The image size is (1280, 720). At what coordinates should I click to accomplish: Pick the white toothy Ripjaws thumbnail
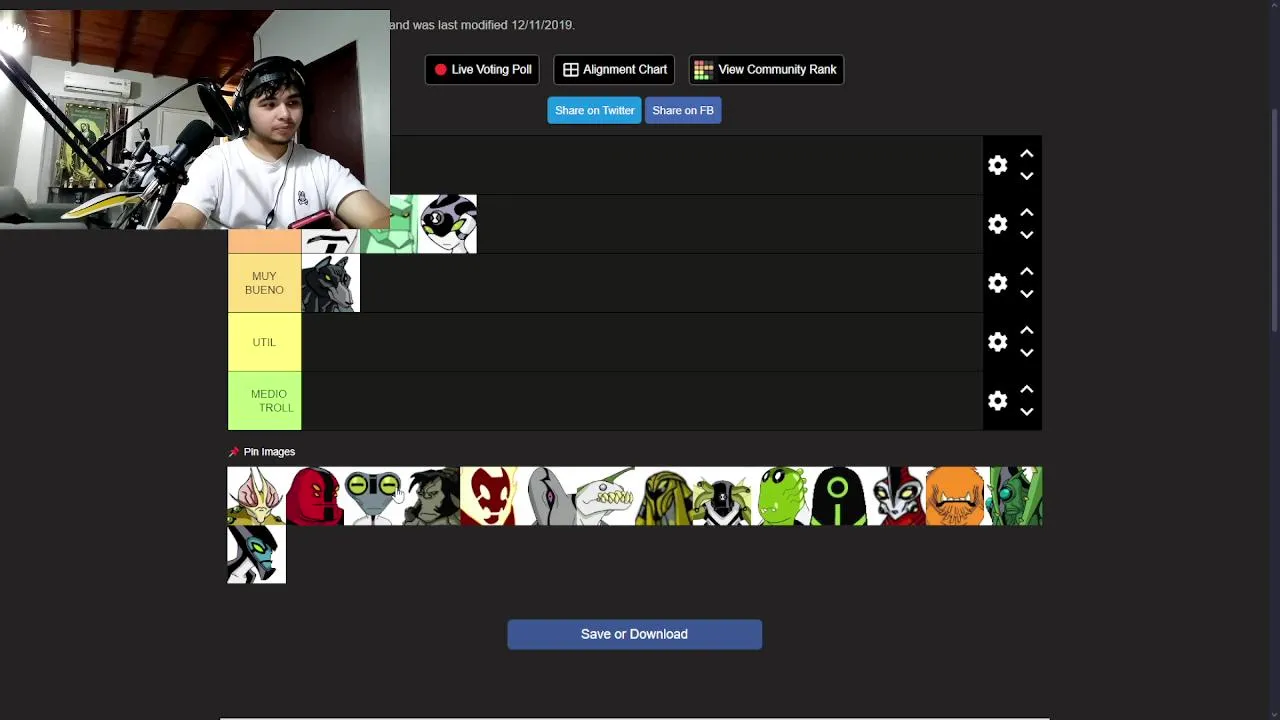point(605,496)
